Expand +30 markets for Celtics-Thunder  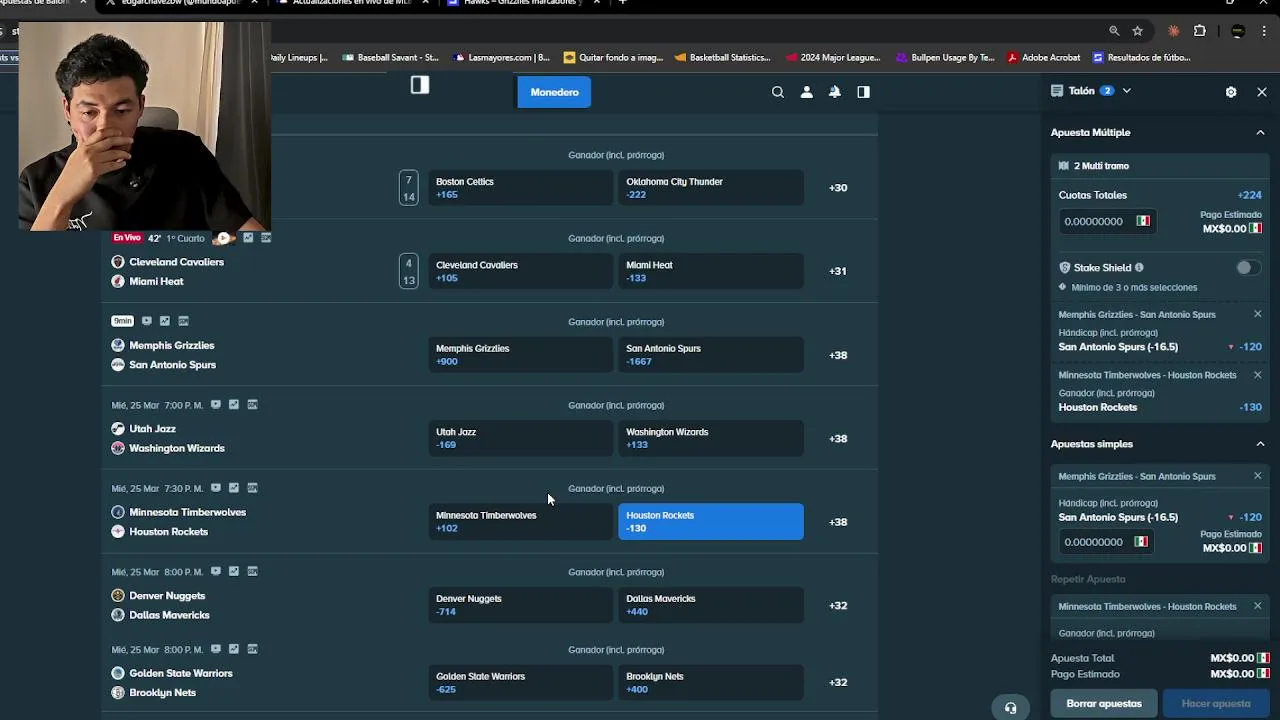(x=838, y=188)
